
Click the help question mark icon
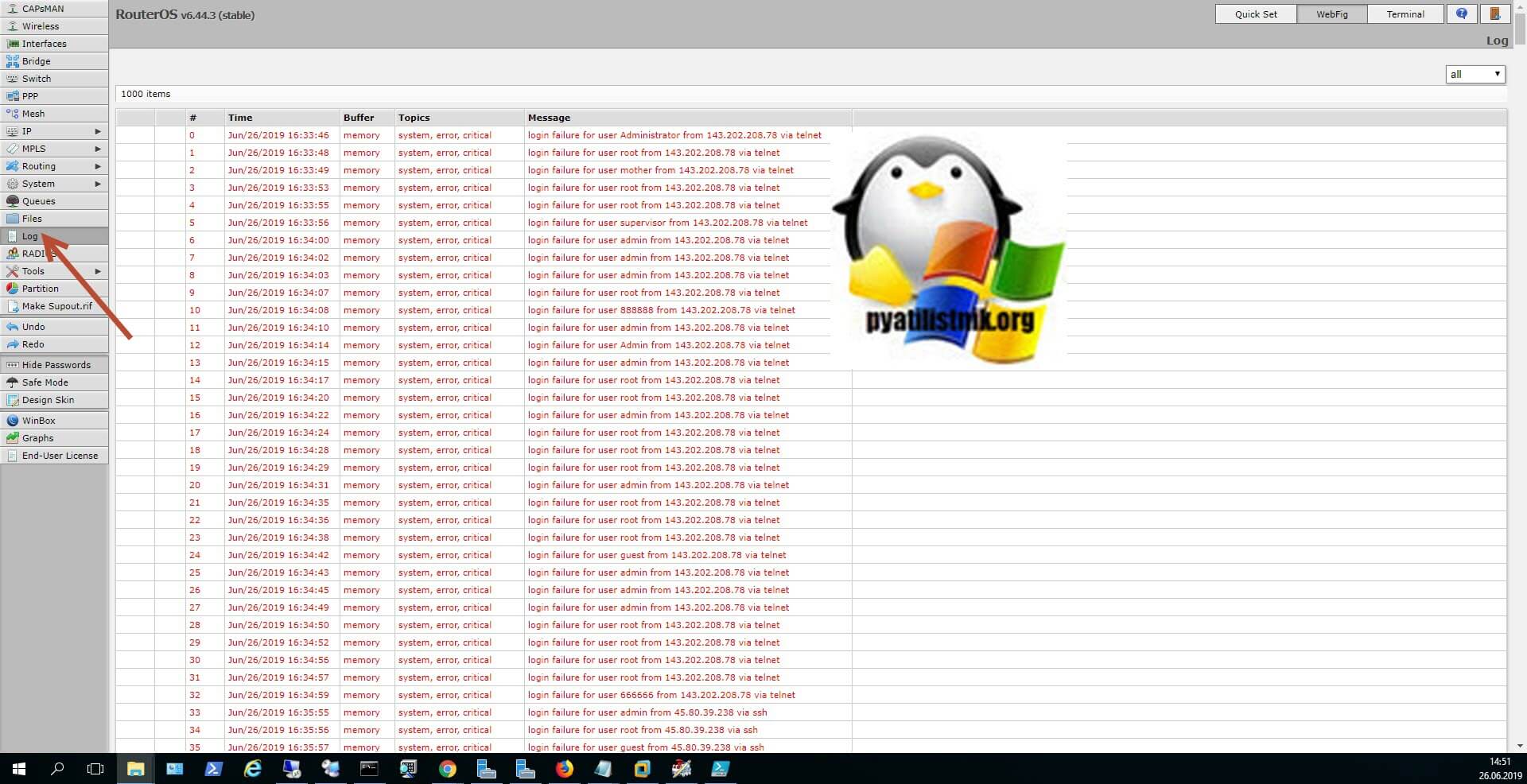click(x=1462, y=14)
